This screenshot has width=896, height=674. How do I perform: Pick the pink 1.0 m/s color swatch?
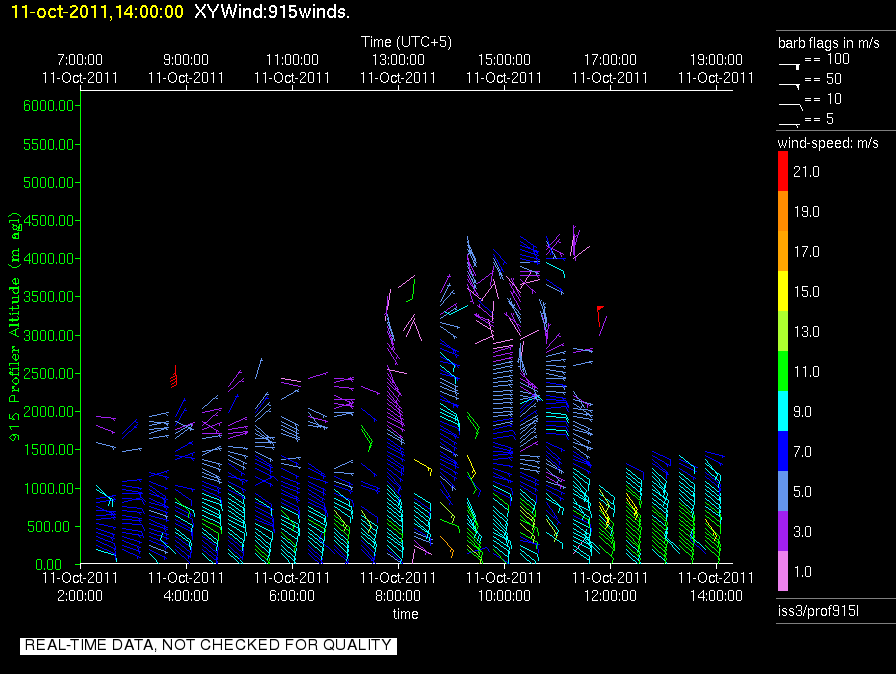783,571
